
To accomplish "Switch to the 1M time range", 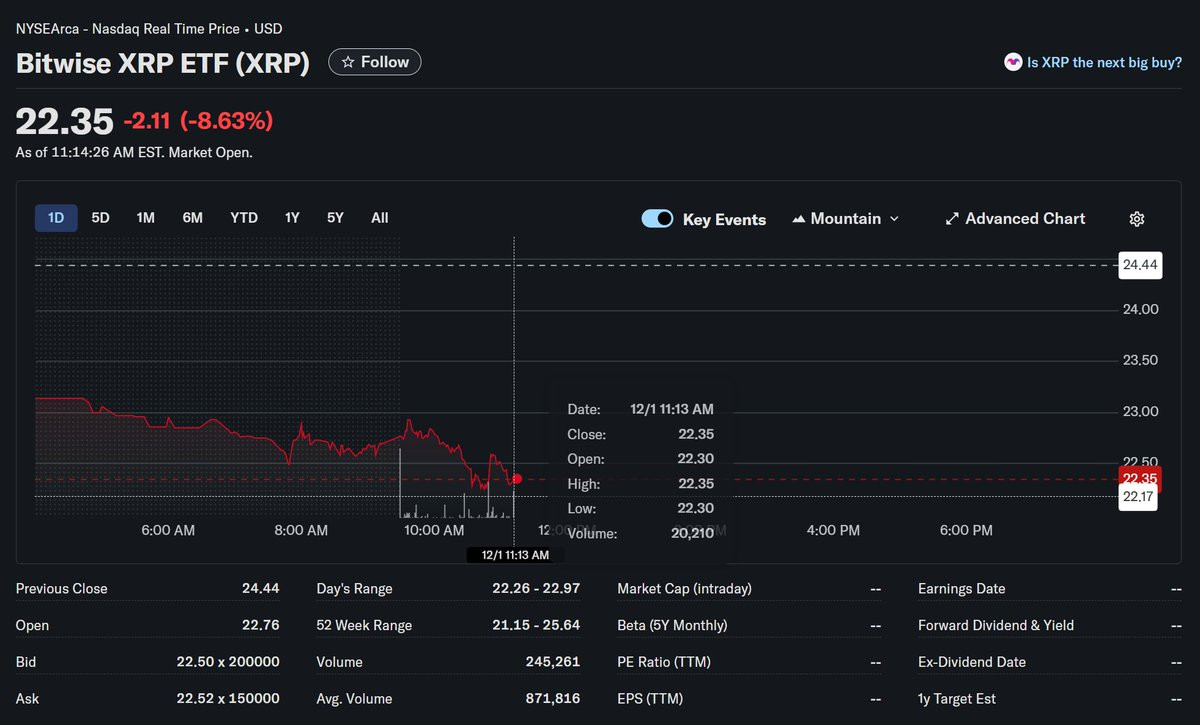I will [x=145, y=218].
